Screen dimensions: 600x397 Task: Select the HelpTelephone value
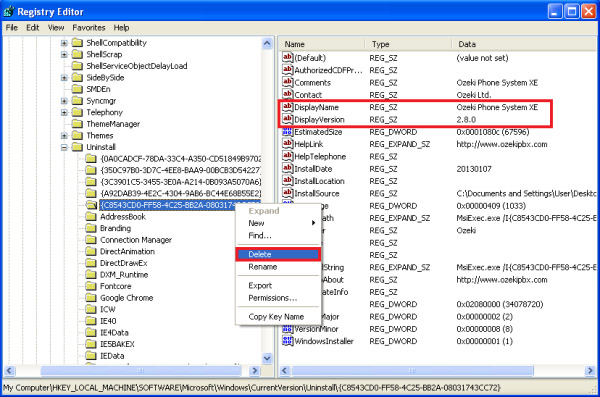tap(320, 156)
